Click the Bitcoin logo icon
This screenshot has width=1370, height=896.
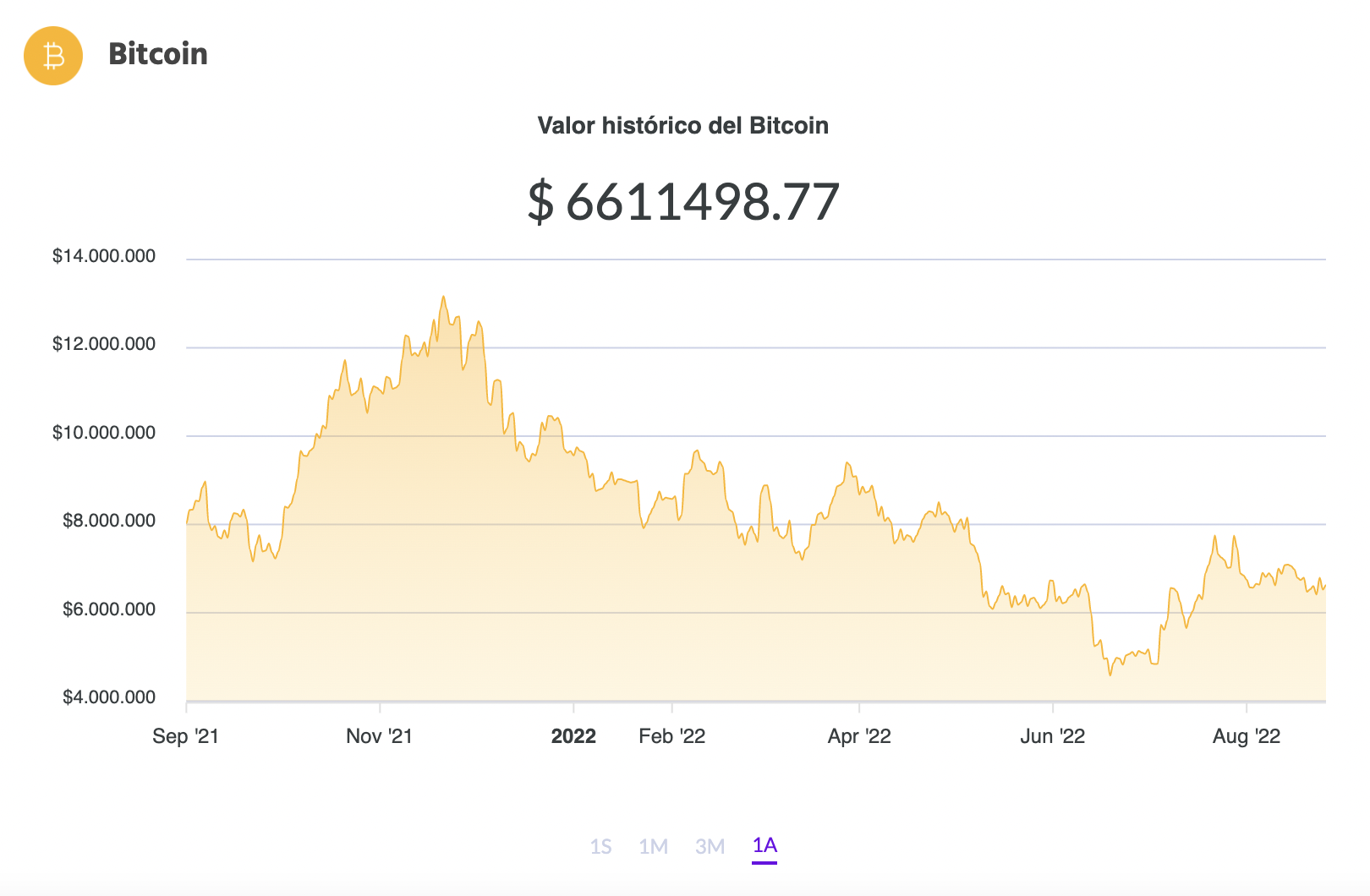pos(53,56)
